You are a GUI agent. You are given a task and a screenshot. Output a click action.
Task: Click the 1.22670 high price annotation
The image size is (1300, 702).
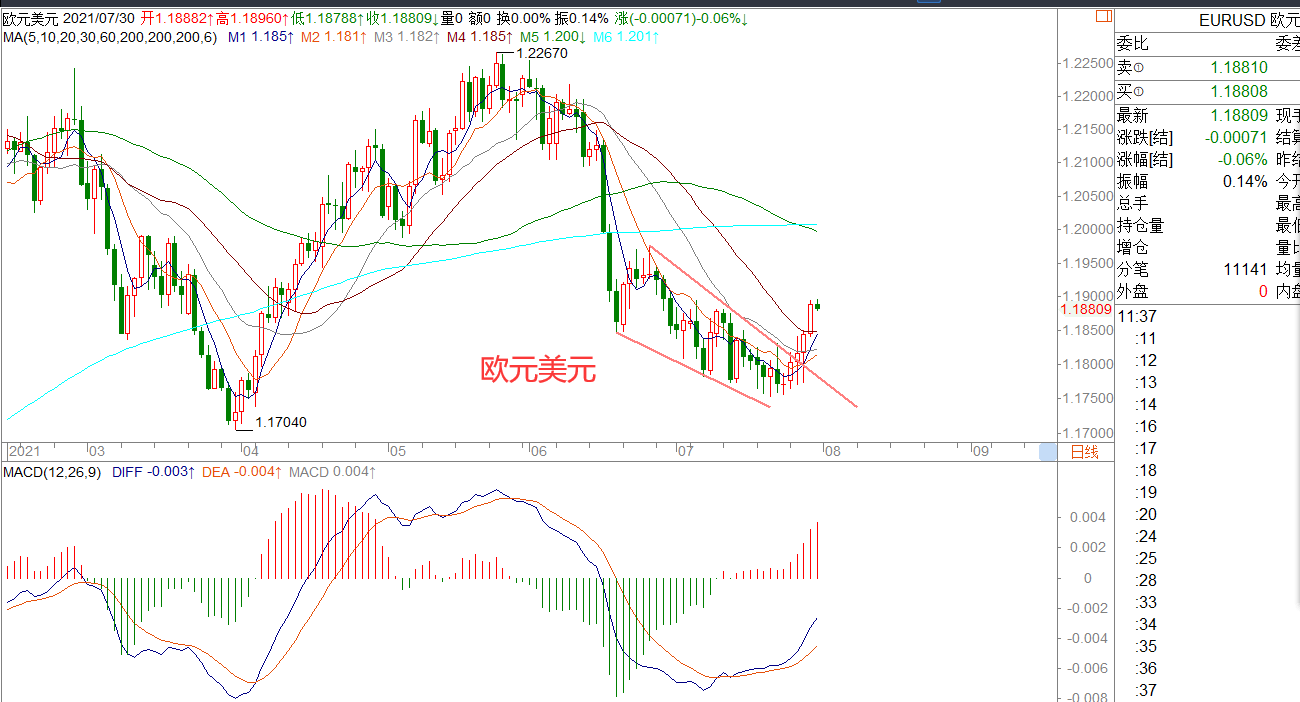click(541, 54)
